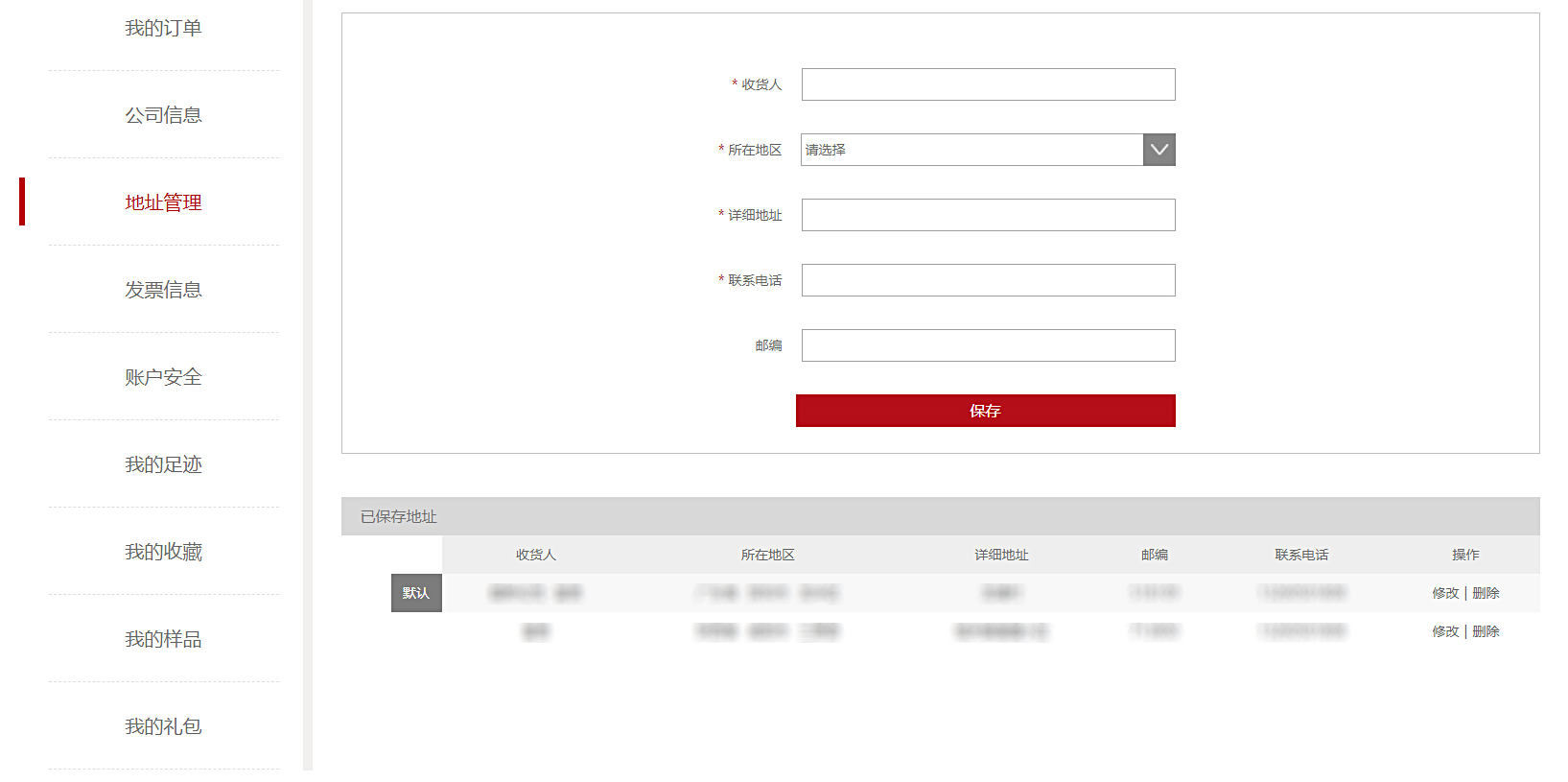Click the 请选择 region select box

tap(971, 150)
